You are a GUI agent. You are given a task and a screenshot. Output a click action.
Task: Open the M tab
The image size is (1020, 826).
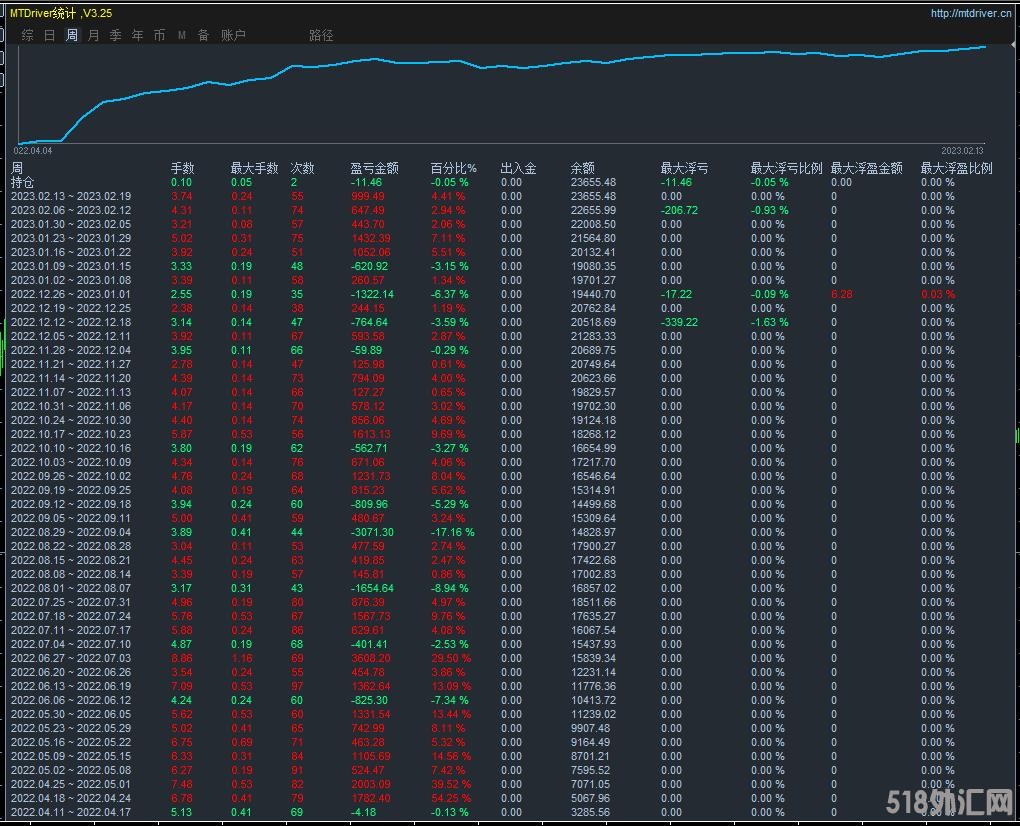point(181,35)
